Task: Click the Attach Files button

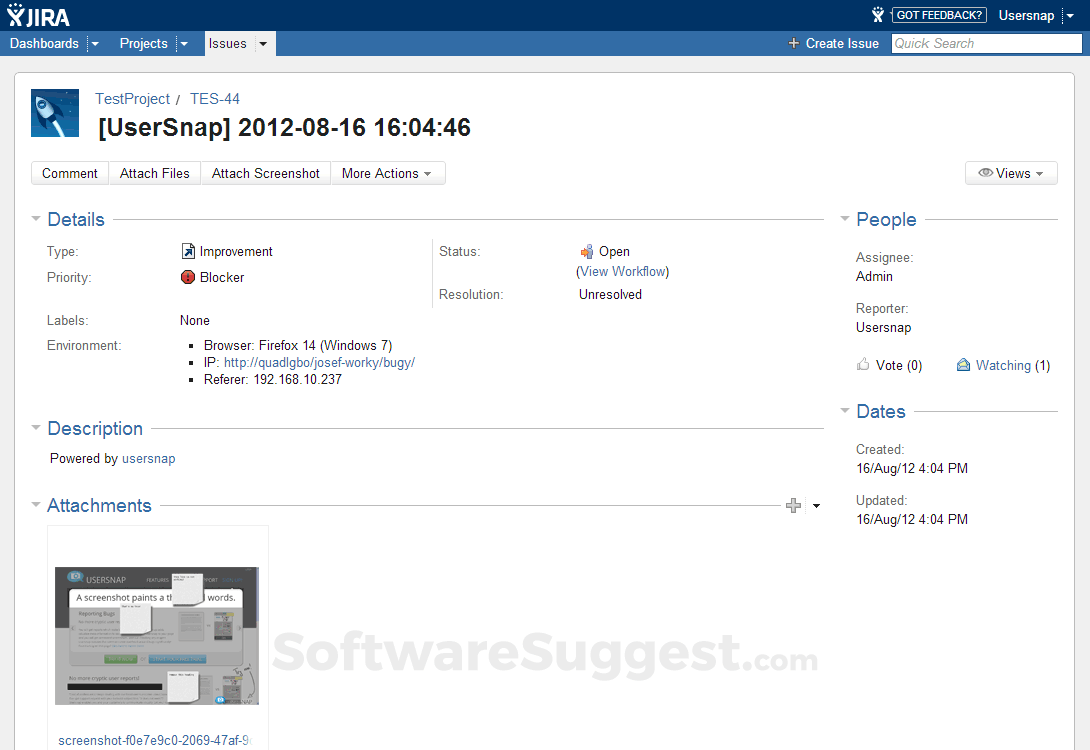Action: [x=154, y=173]
